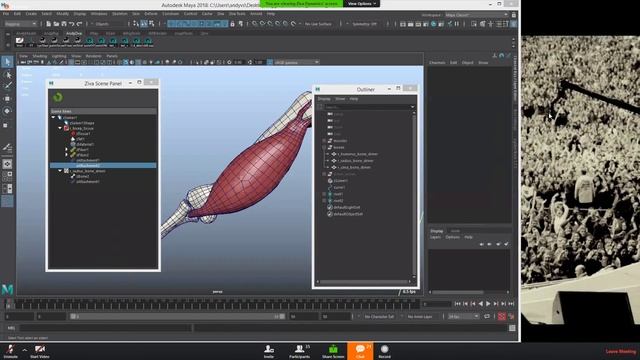This screenshot has width=640, height=360.
Task: Toggle the blue gamma view transform button
Action: point(270,62)
